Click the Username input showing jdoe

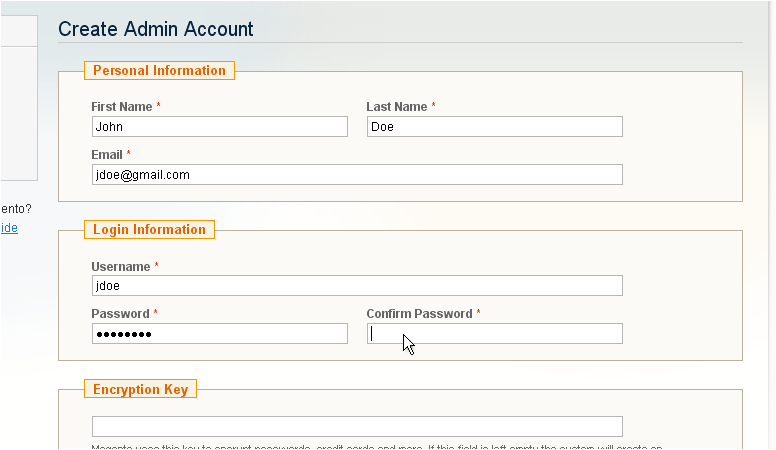pyautogui.click(x=356, y=286)
